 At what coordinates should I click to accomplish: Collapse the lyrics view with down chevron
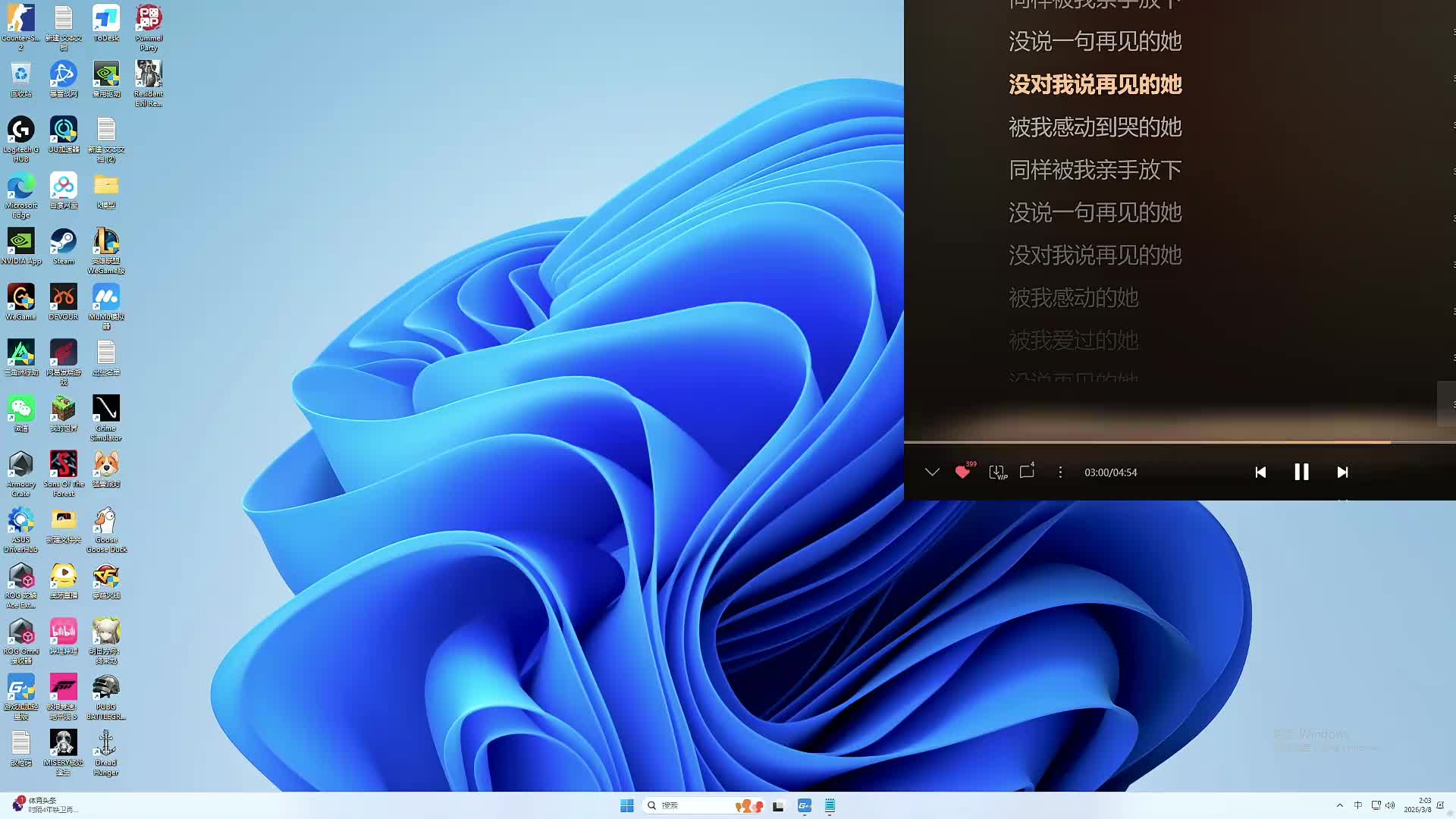(932, 472)
